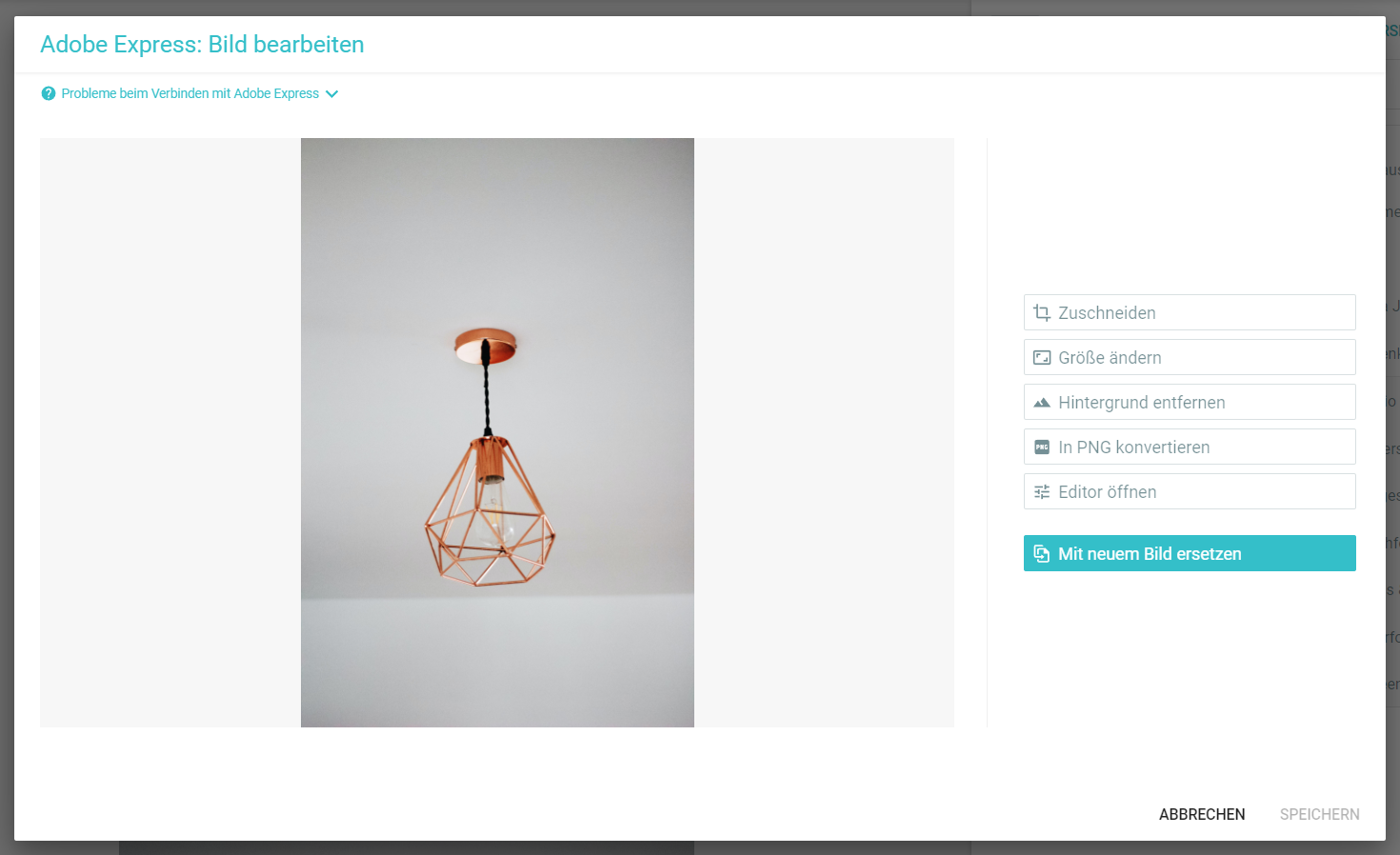
Task: Choose In PNG konvertieren
Action: [1190, 447]
